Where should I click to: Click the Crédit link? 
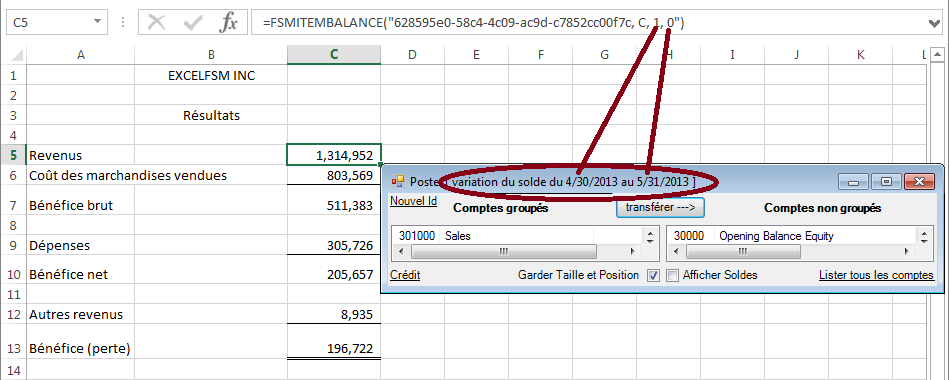405,275
